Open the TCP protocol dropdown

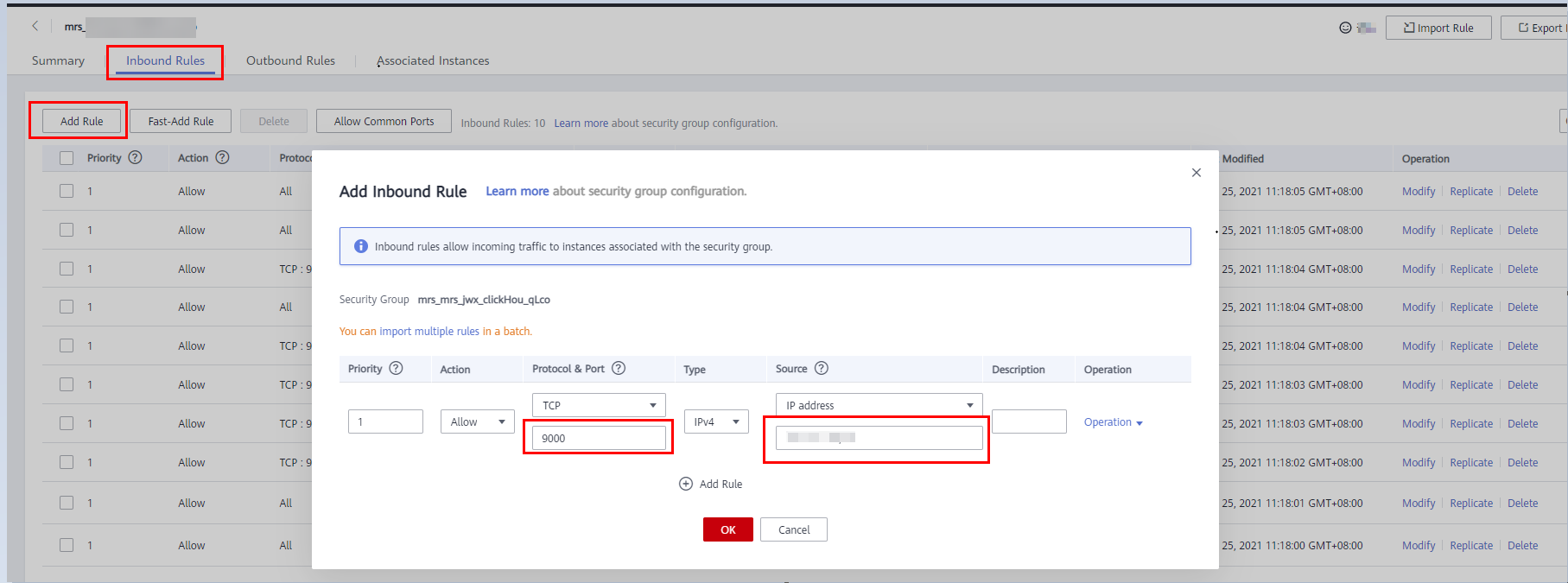click(599, 405)
